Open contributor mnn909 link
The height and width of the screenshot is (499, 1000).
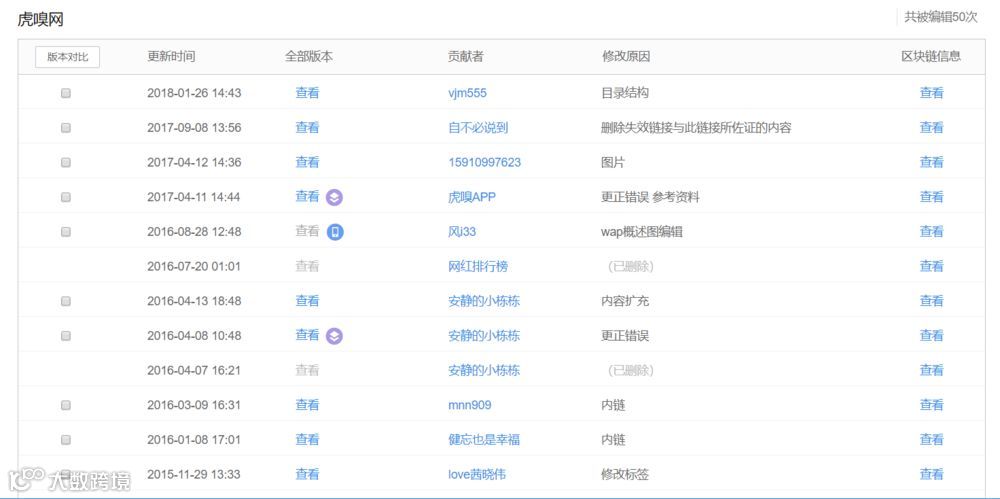click(470, 405)
